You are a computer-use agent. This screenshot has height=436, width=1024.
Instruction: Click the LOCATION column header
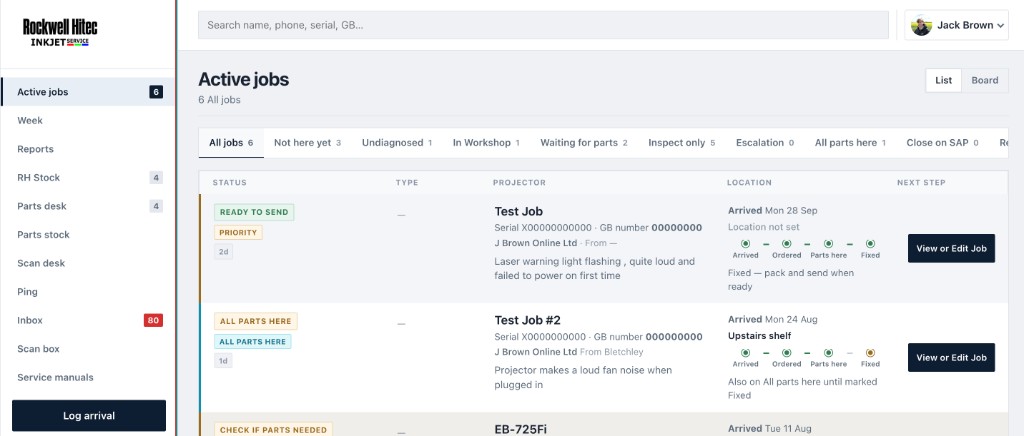coord(749,183)
